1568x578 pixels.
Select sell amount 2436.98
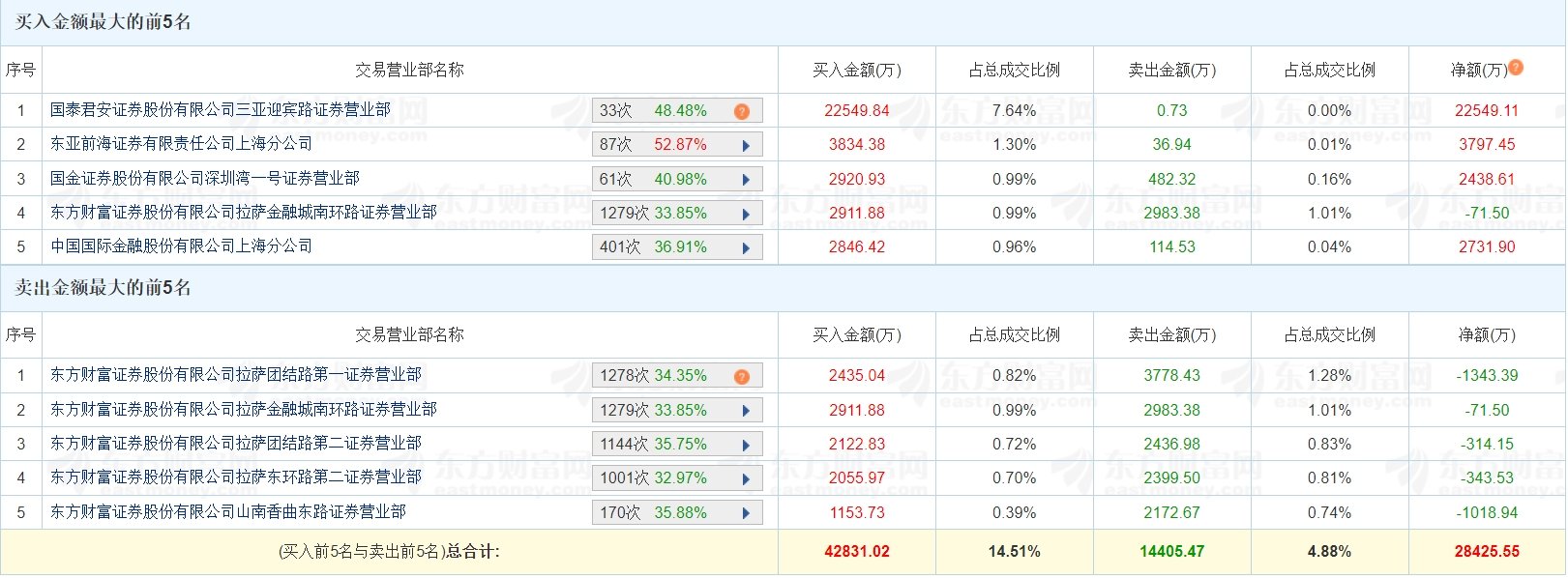pos(1172,444)
